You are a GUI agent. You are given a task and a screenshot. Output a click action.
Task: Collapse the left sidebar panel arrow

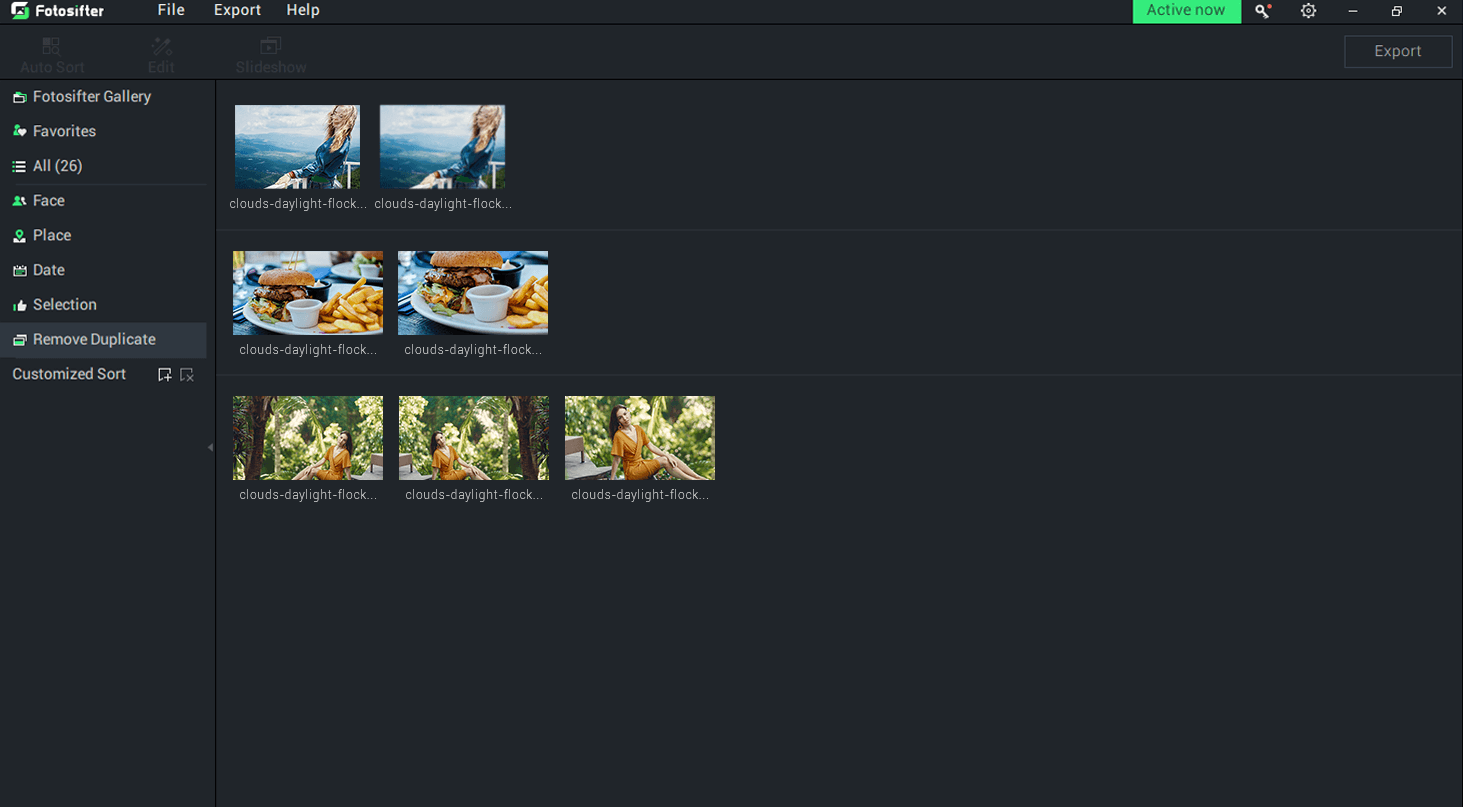coord(210,447)
